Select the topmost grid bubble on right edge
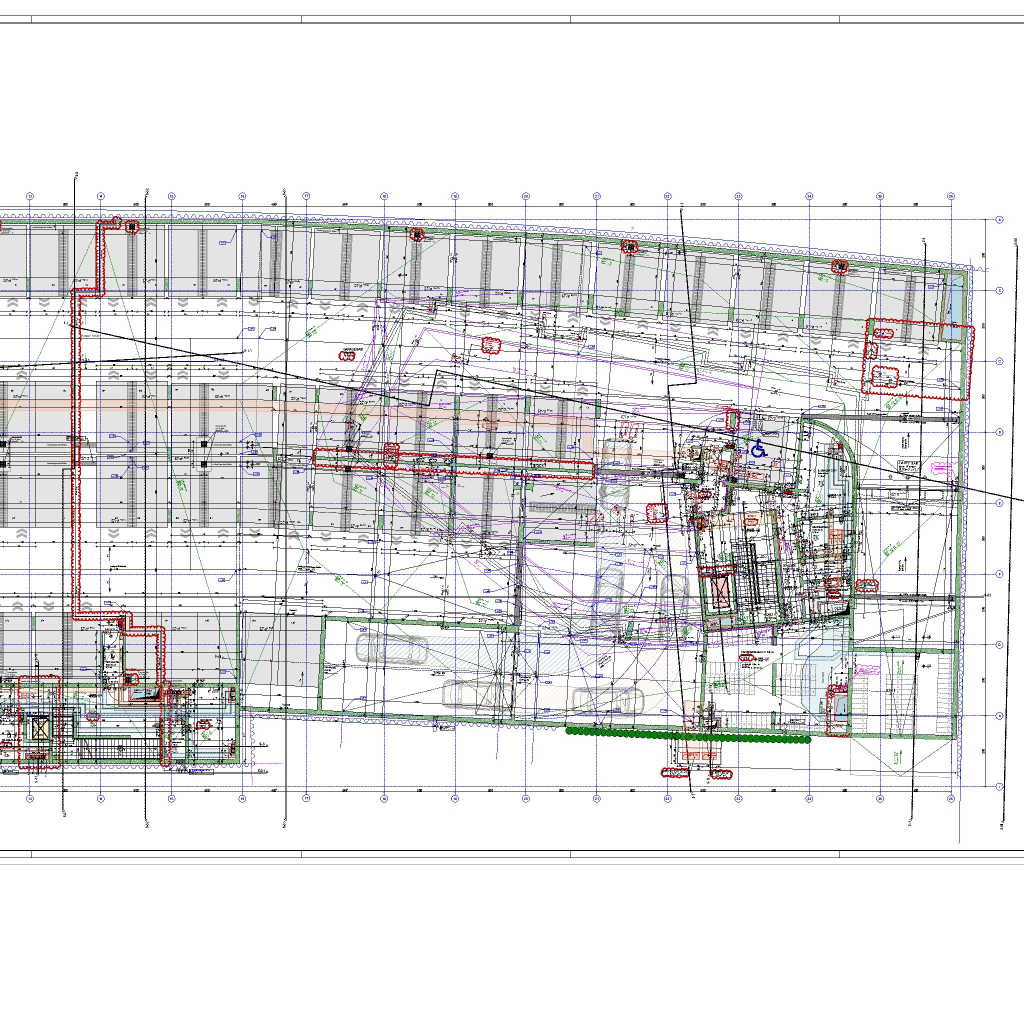The width and height of the screenshot is (1024, 1024). point(998,219)
